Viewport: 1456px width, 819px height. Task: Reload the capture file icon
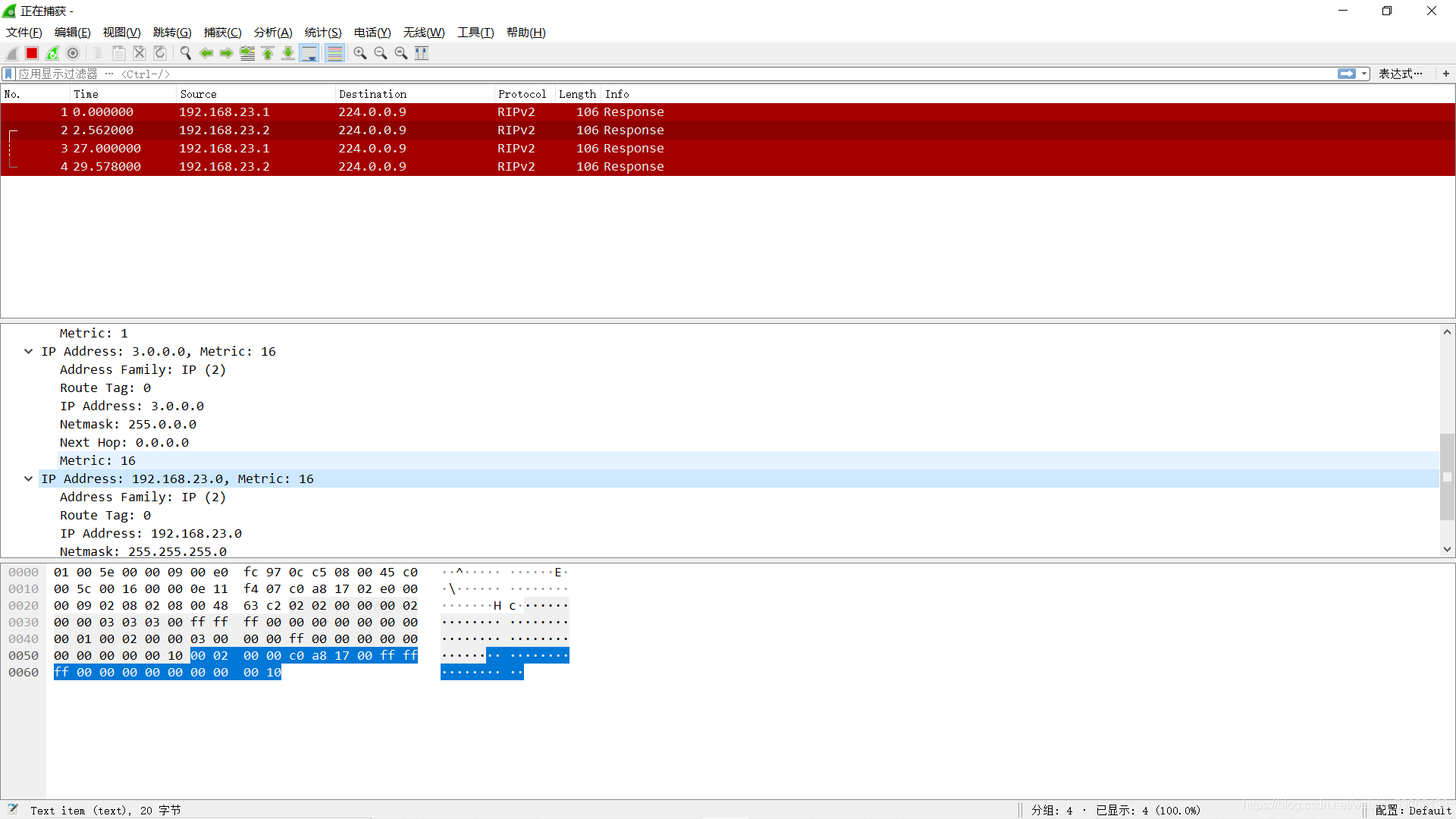click(160, 53)
